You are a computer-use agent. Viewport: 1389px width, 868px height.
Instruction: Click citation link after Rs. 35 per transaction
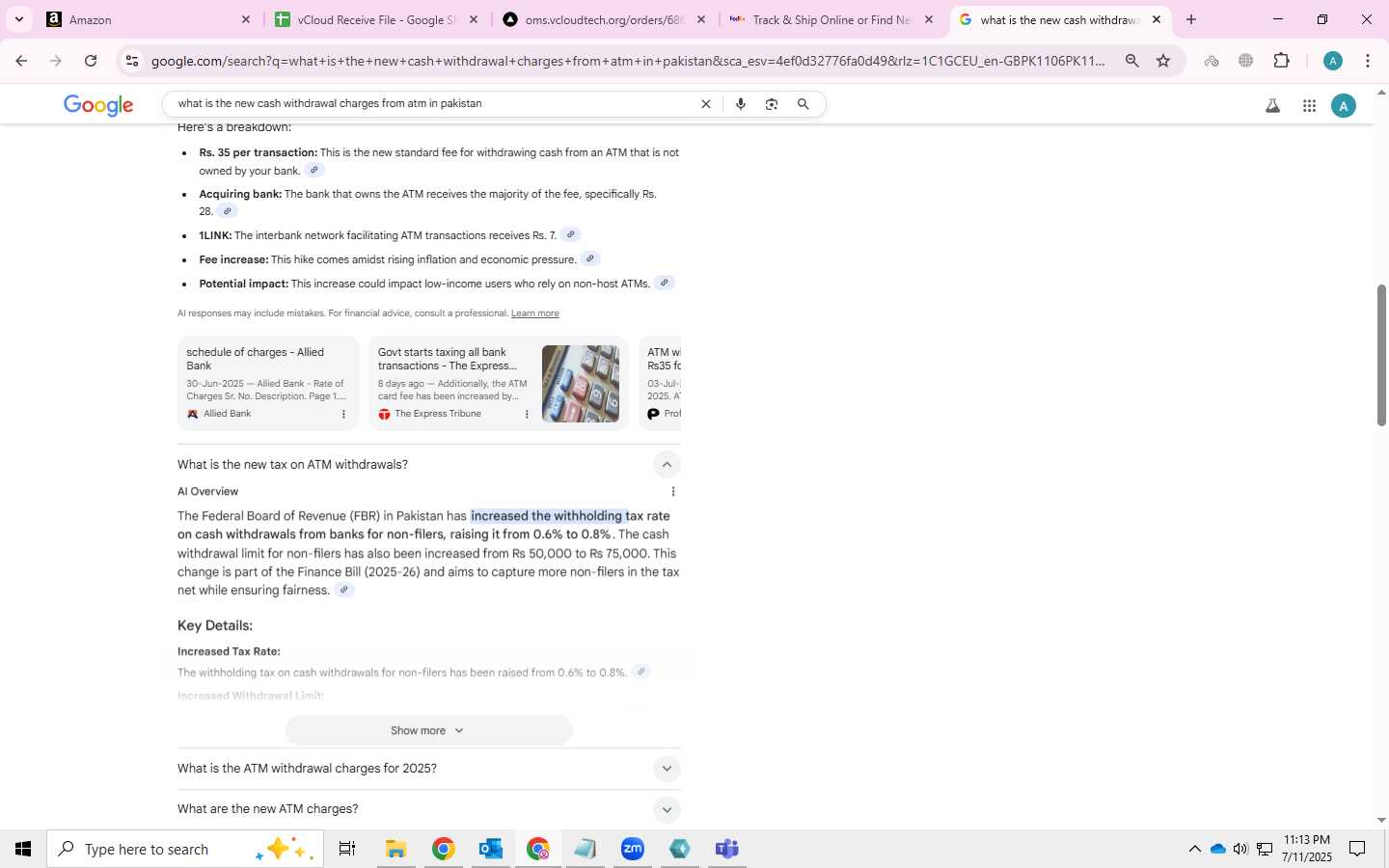pyautogui.click(x=313, y=171)
